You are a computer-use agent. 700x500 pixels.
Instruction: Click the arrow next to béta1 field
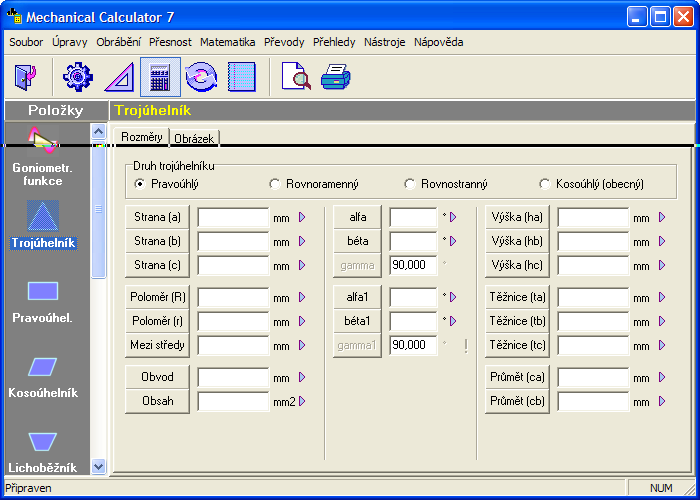tap(453, 321)
